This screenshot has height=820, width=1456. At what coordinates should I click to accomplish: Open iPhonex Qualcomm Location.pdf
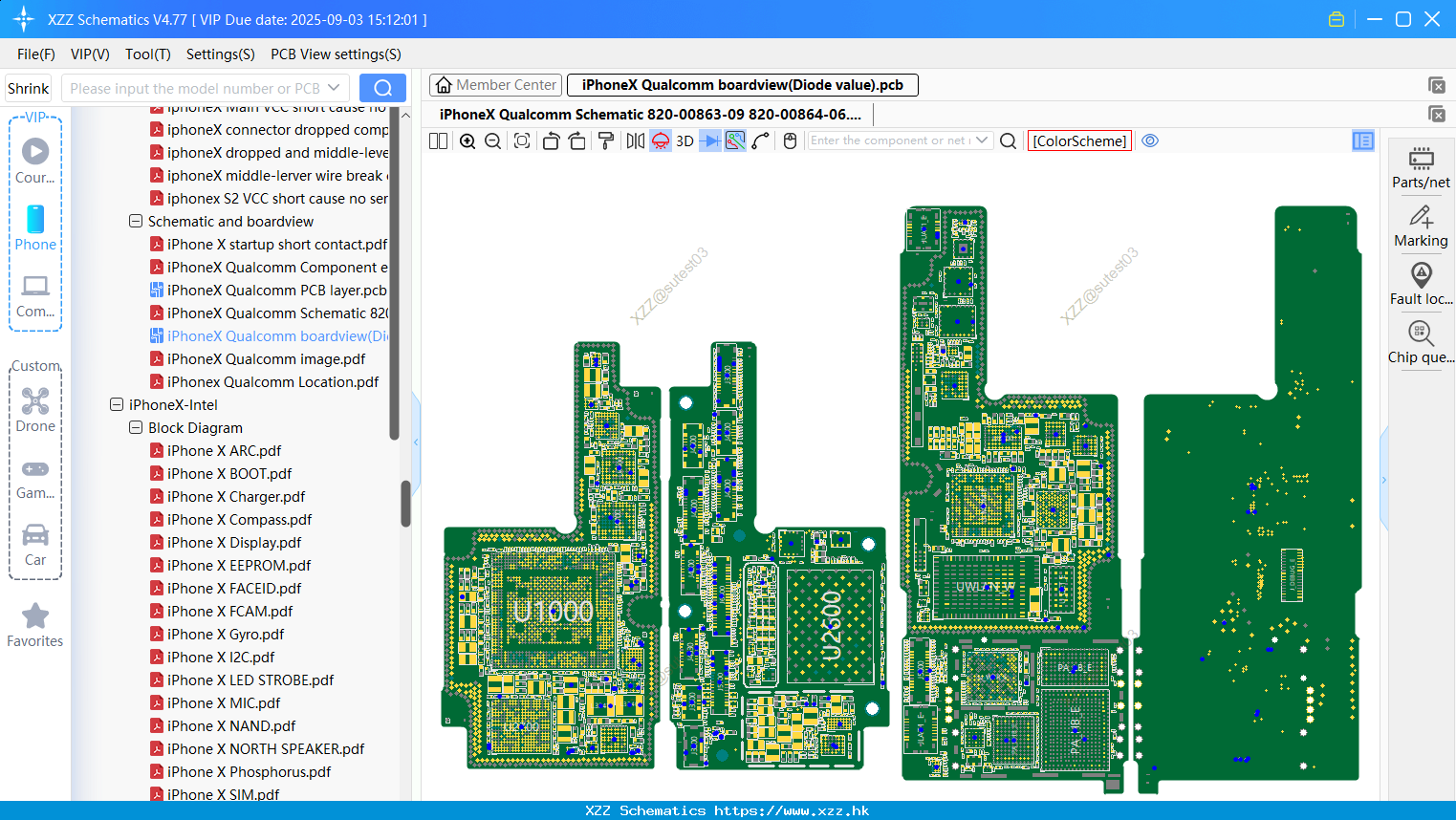(272, 381)
